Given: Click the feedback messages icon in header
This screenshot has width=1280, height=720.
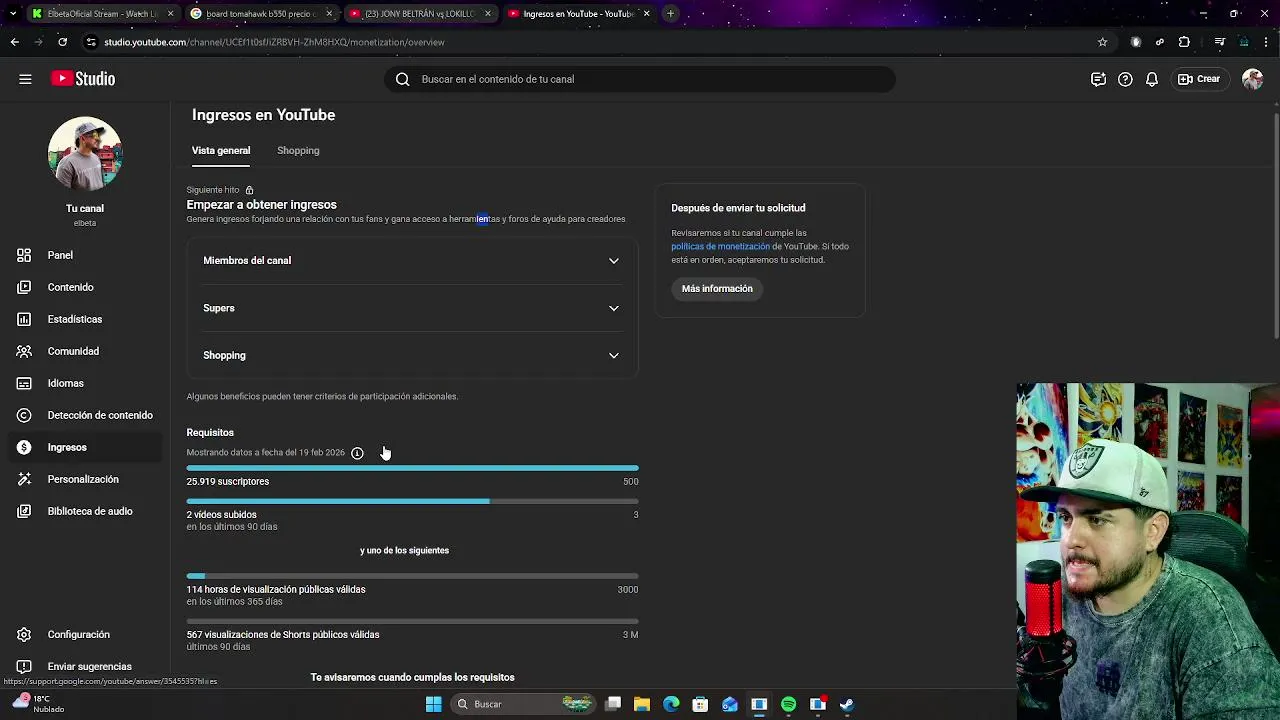Looking at the screenshot, I should pyautogui.click(x=1098, y=79).
